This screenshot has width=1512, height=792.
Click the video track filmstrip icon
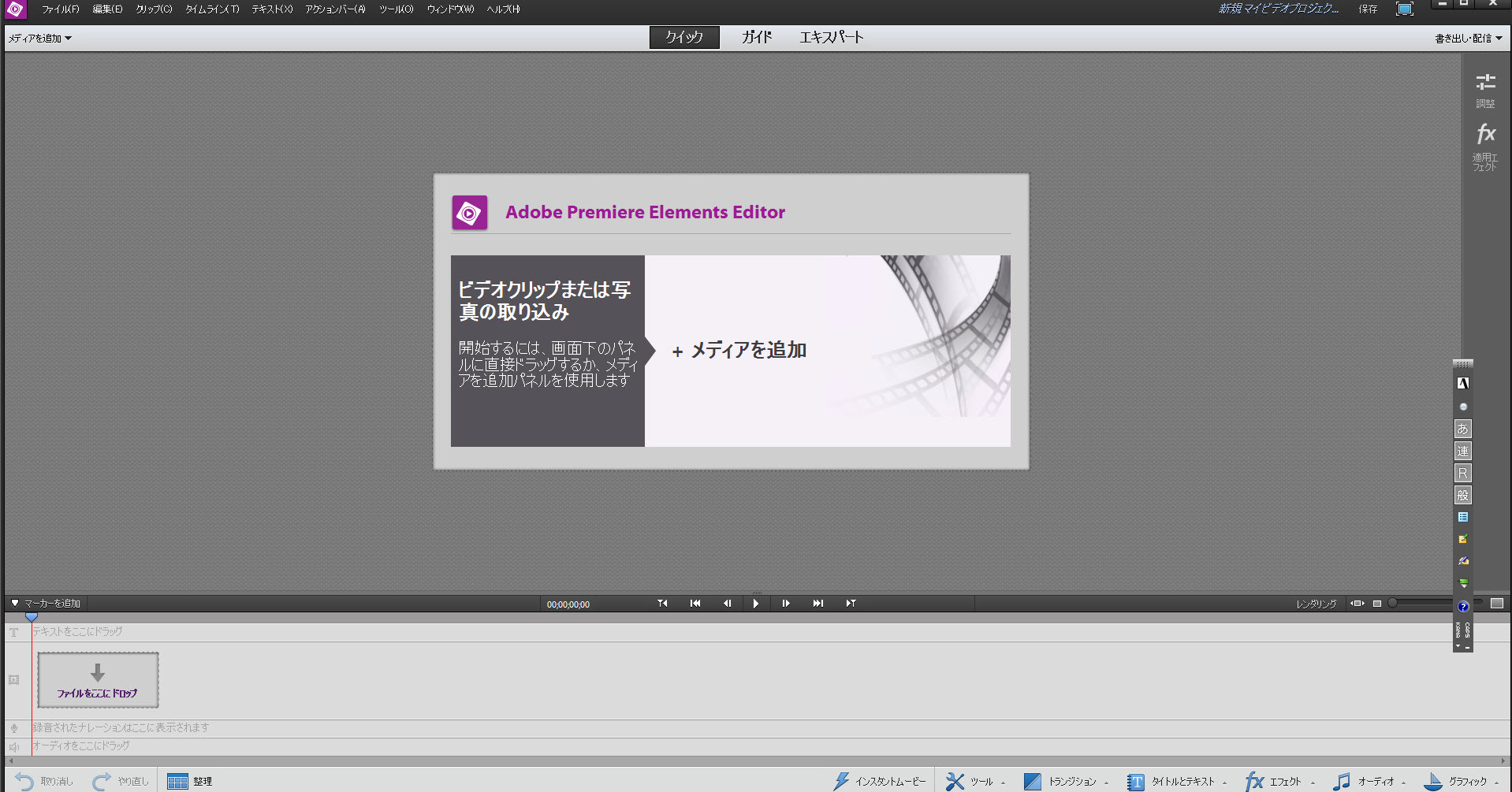[13, 680]
